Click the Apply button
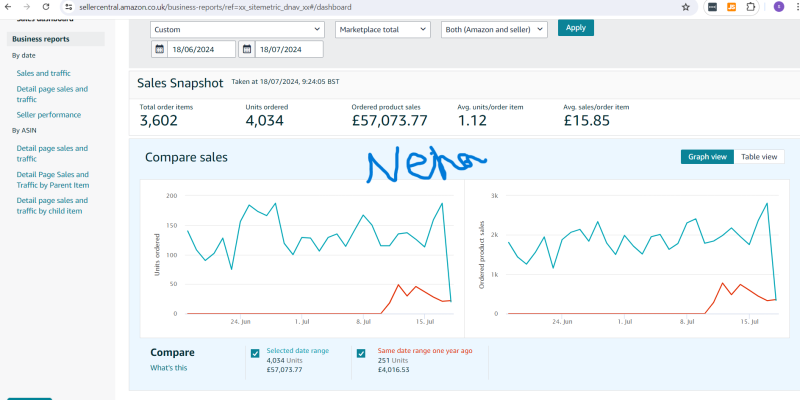Image resolution: width=800 pixels, height=400 pixels. click(x=576, y=28)
